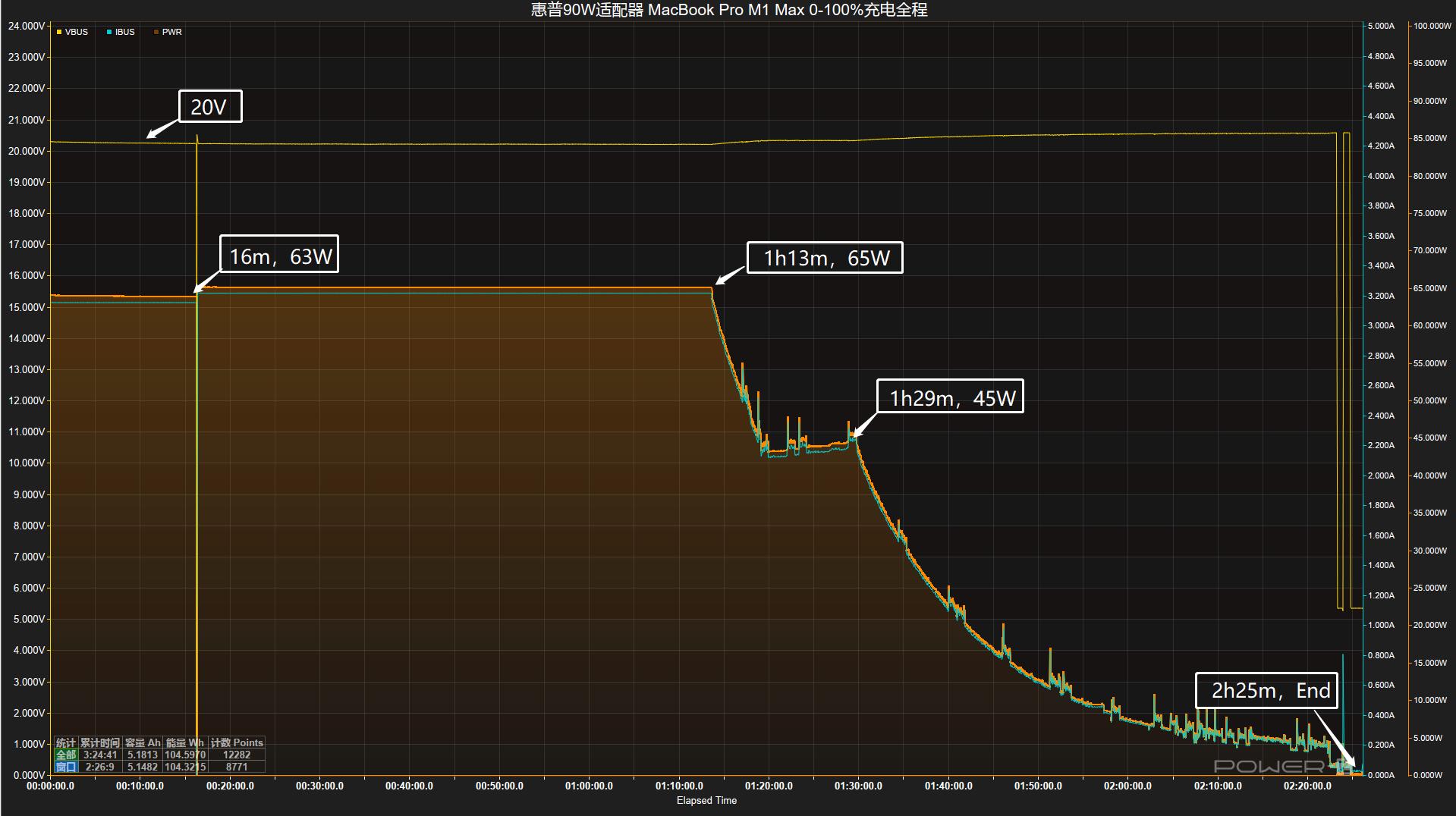Click the cyan IBUS legend swatch

tap(109, 33)
